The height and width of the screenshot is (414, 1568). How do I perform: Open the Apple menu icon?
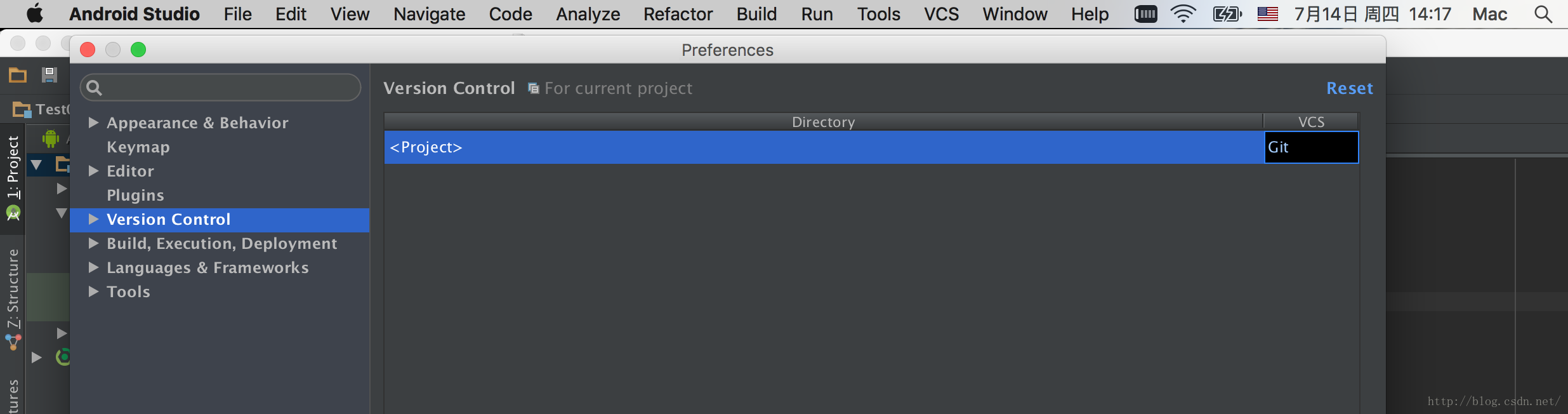point(36,13)
